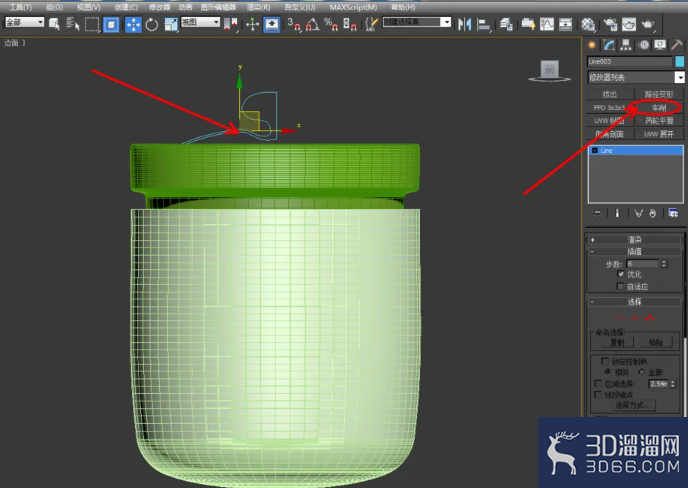Image resolution: width=688 pixels, height=488 pixels.
Task: Select the Select Object arrow tool
Action: (x=54, y=24)
